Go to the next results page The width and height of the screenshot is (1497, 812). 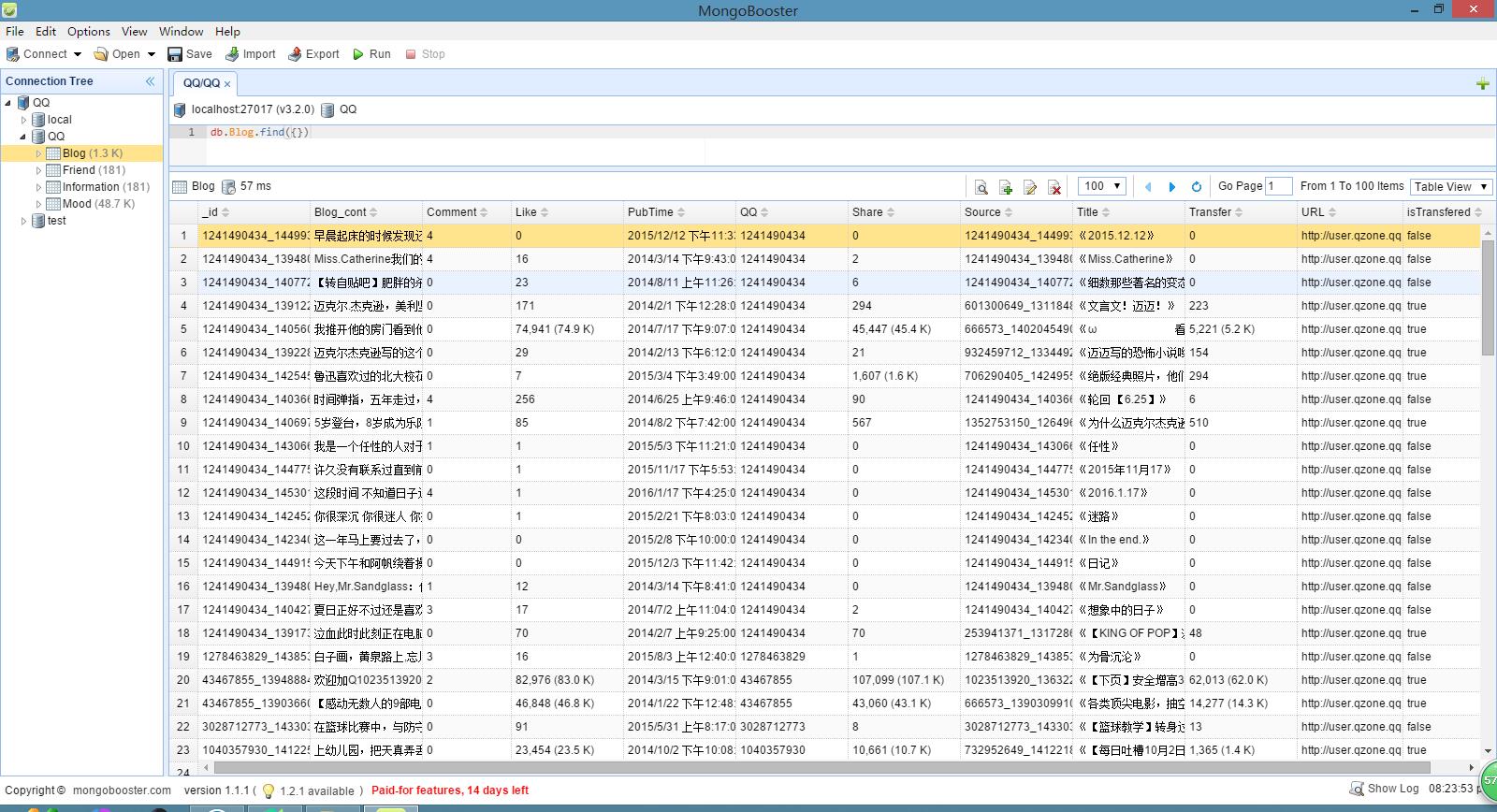[1172, 187]
